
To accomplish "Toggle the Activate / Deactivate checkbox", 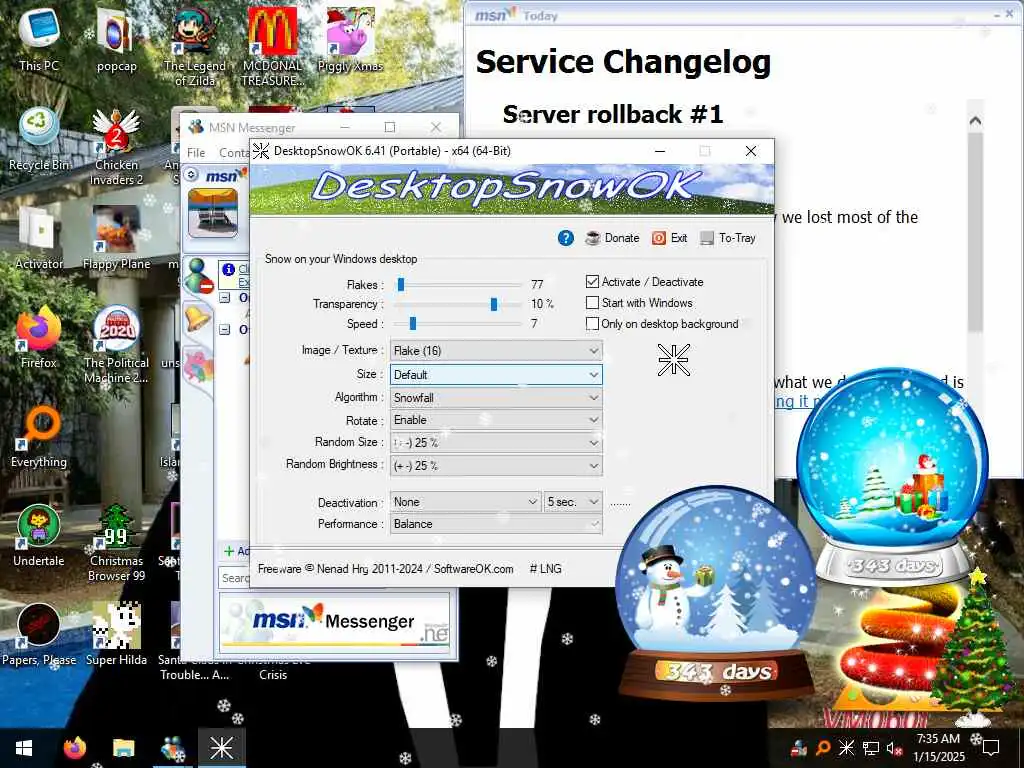I will coord(592,281).
